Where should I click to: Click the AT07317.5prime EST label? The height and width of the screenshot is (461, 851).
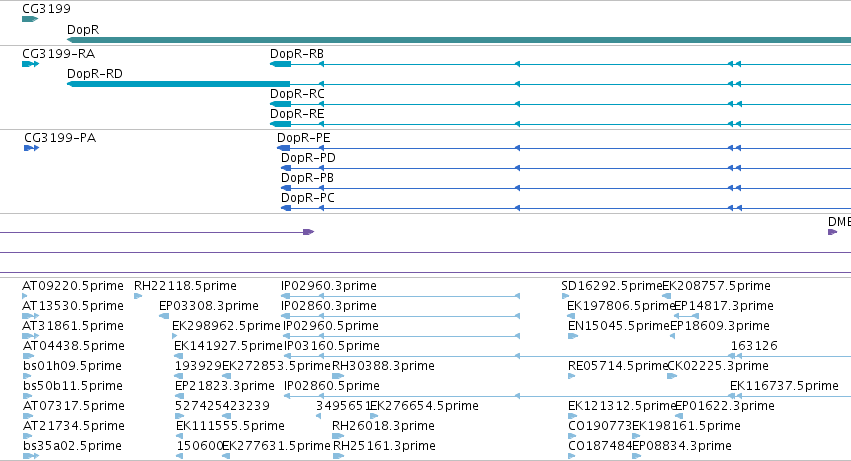click(73, 407)
